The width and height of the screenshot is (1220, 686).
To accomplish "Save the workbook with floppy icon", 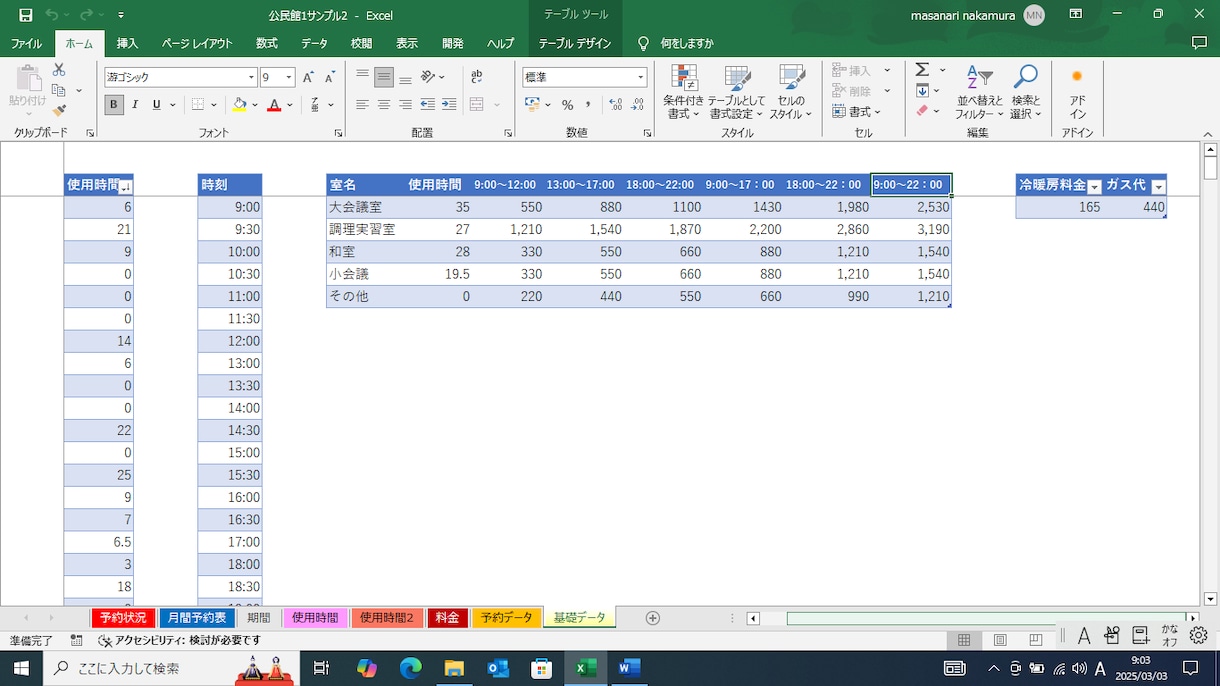I will tap(26, 15).
